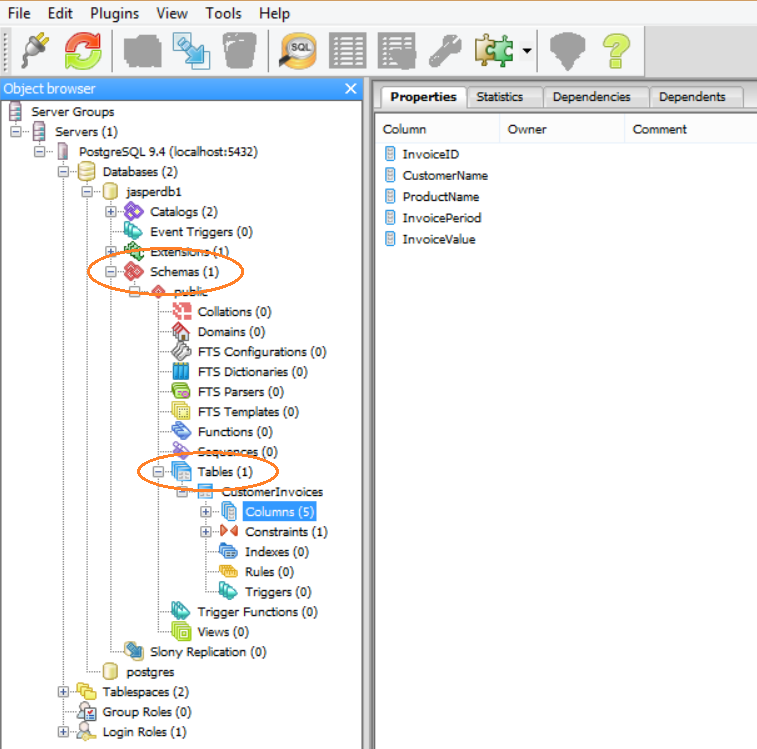This screenshot has height=749, width=757.
Task: Expand the Columns (5) node
Action: pyautogui.click(x=205, y=511)
